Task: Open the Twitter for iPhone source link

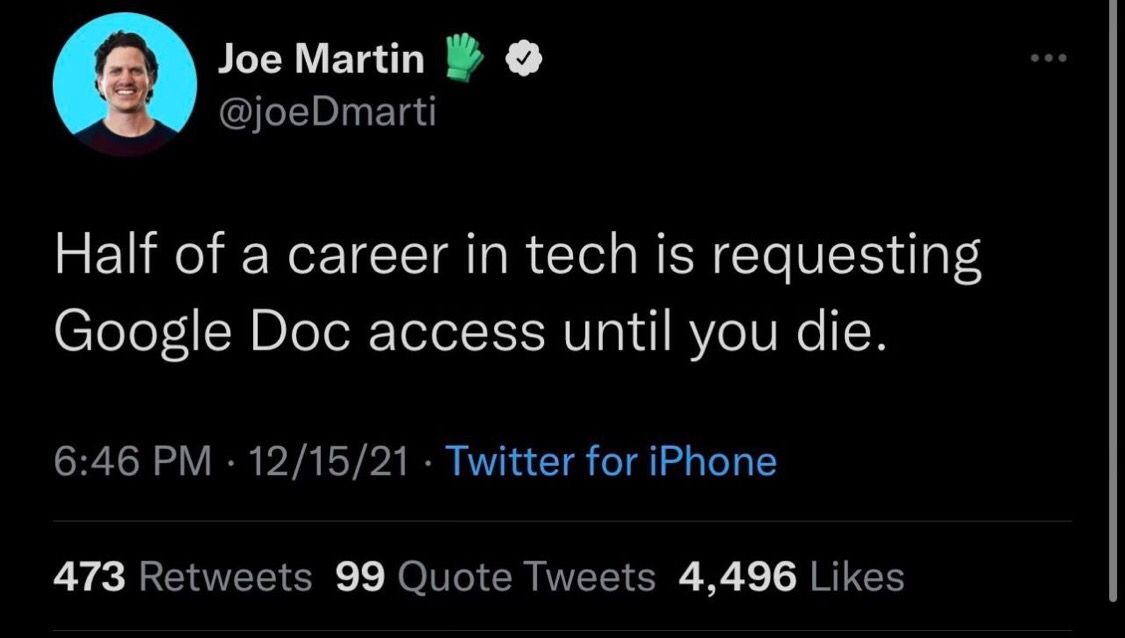Action: tap(610, 461)
